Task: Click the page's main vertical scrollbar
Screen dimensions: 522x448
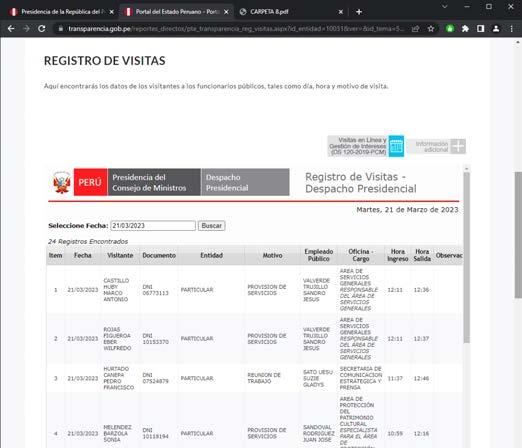Action: pos(518,235)
